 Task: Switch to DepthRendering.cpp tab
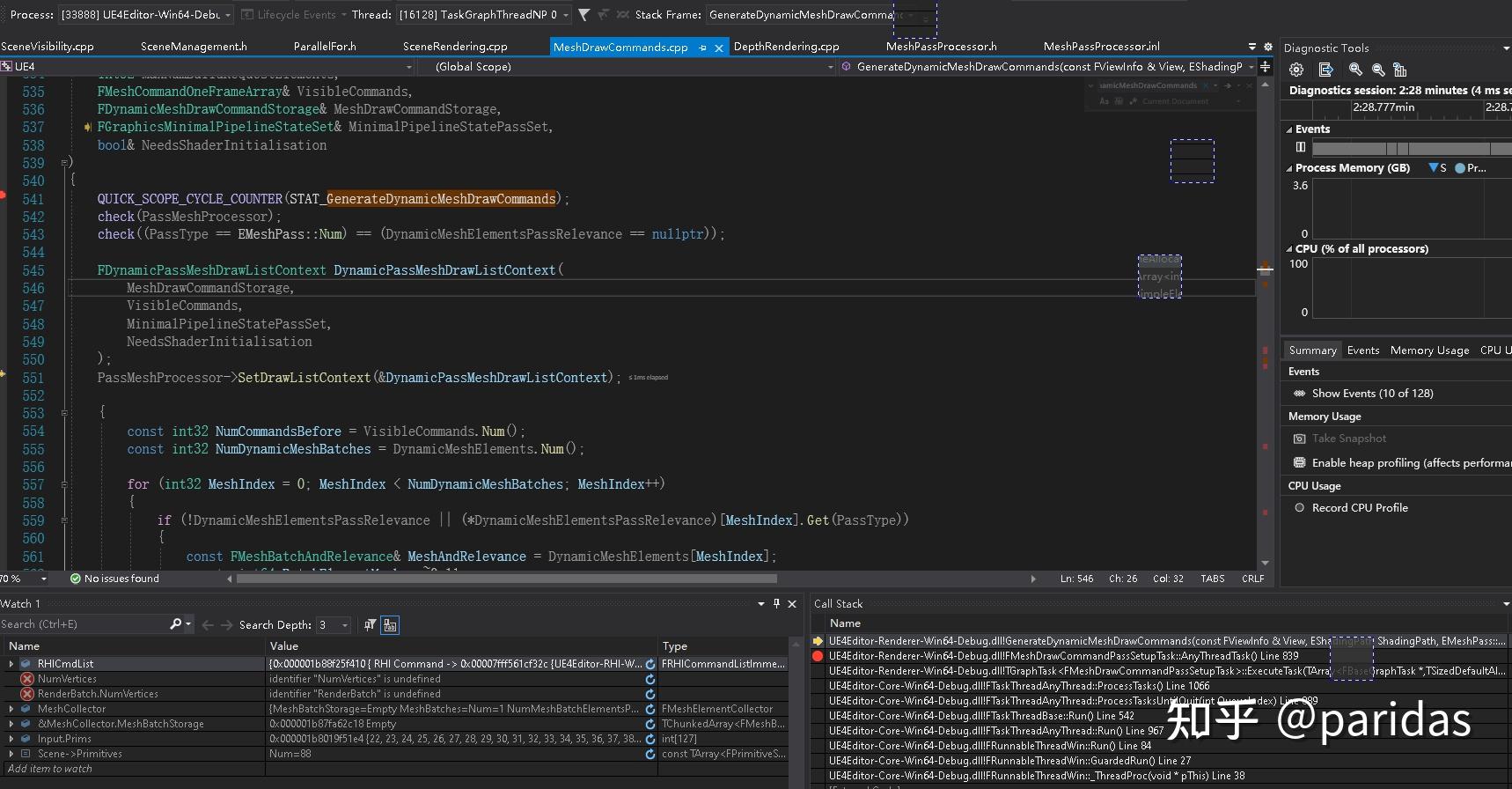(x=786, y=47)
